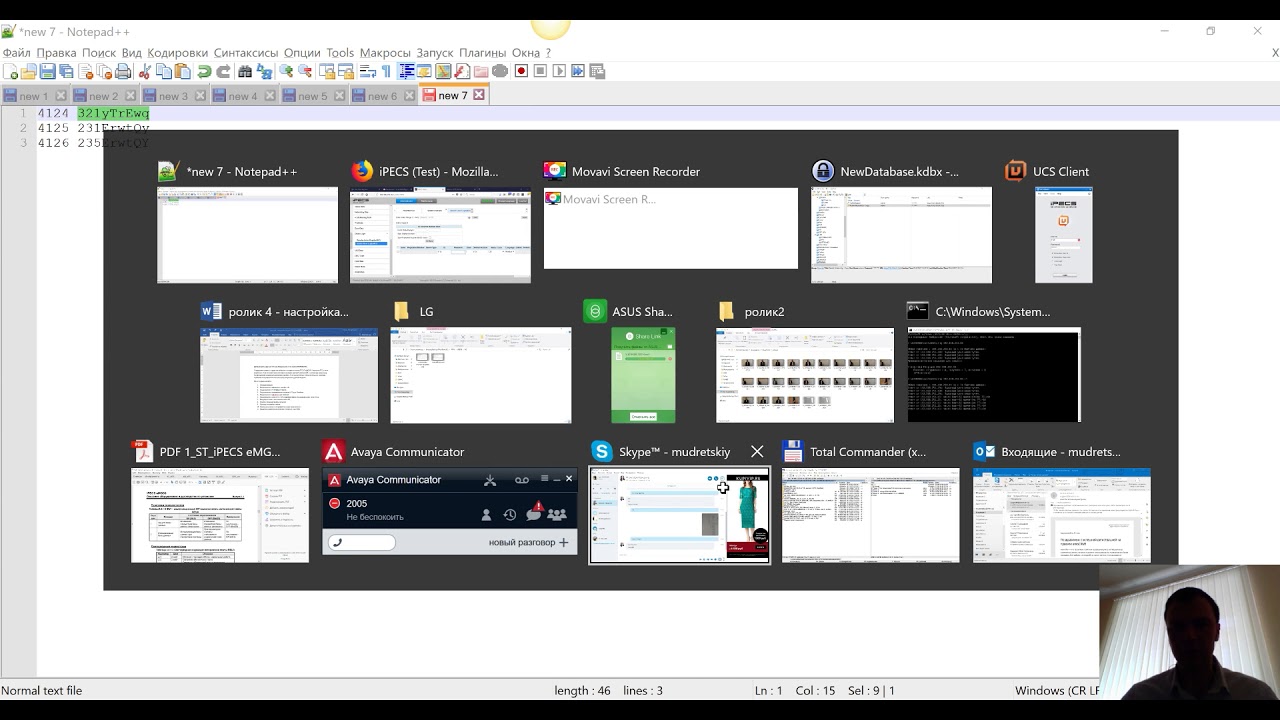The width and height of the screenshot is (1280, 720).
Task: Open Find with binoculars icon
Action: (x=245, y=71)
